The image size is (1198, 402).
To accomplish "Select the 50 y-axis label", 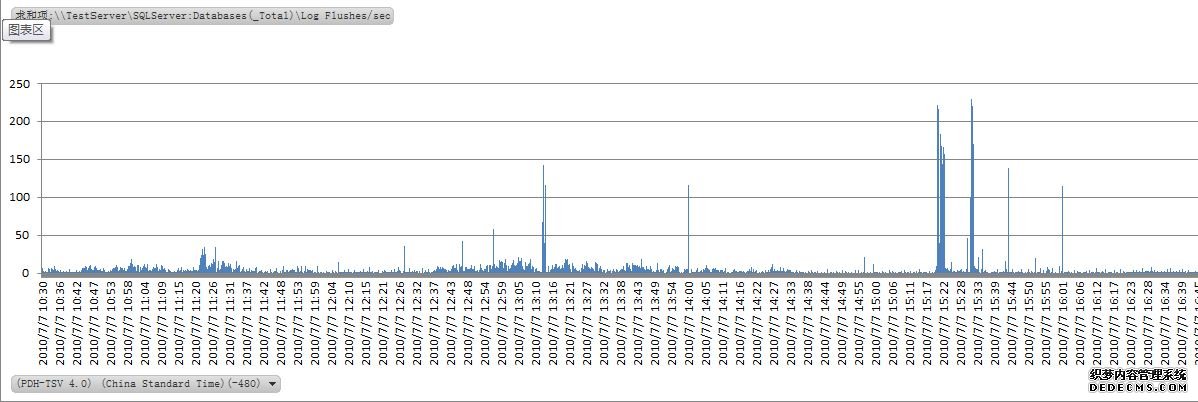I will (x=21, y=236).
